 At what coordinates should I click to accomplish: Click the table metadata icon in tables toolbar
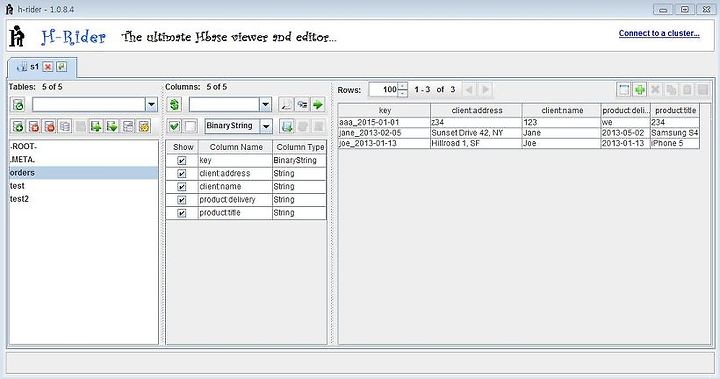click(128, 126)
